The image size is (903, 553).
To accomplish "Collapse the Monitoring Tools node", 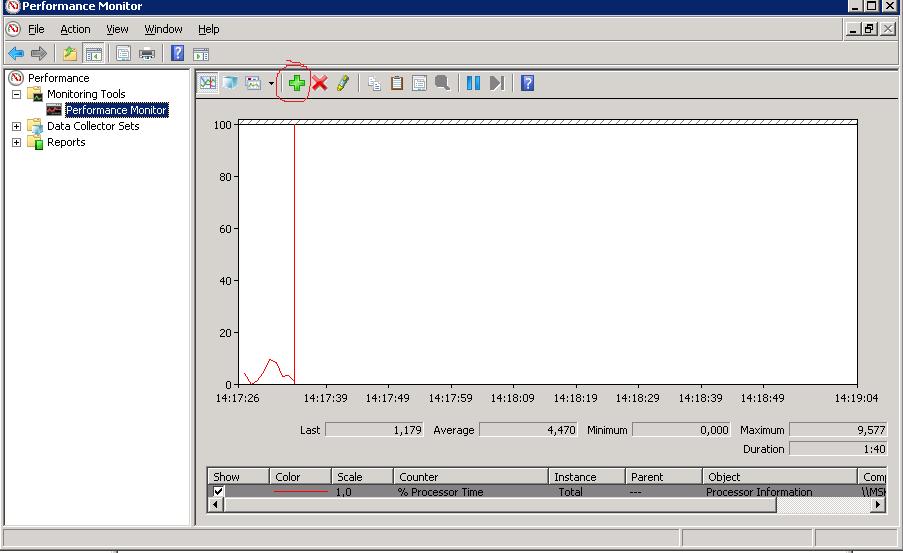I will pyautogui.click(x=17, y=94).
